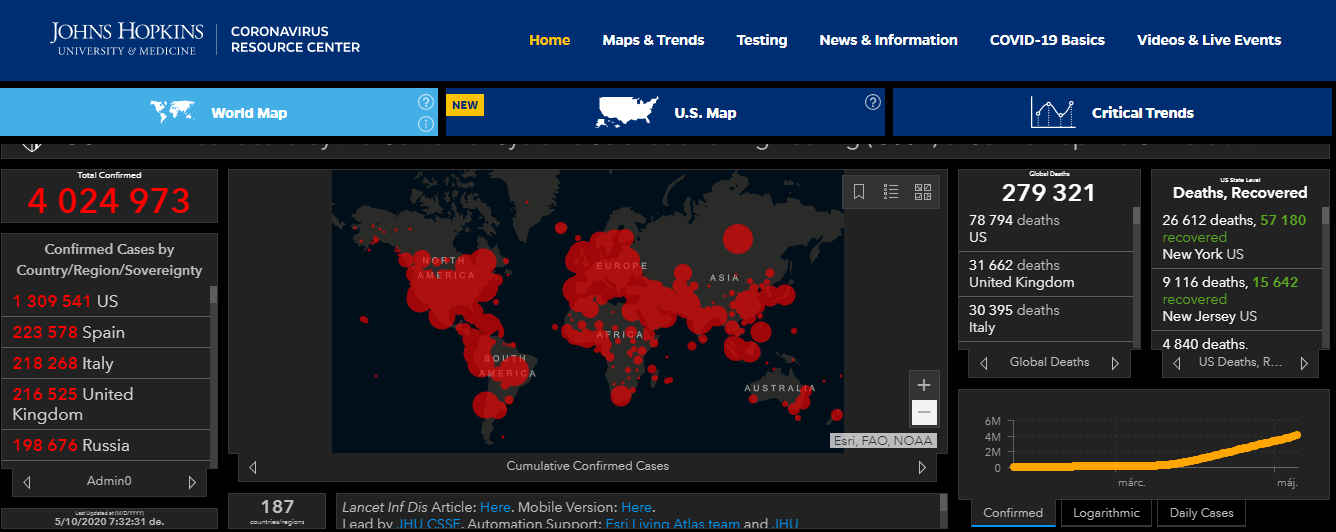This screenshot has width=1336, height=532.
Task: Click the 187 countries/regions count
Action: (x=277, y=508)
